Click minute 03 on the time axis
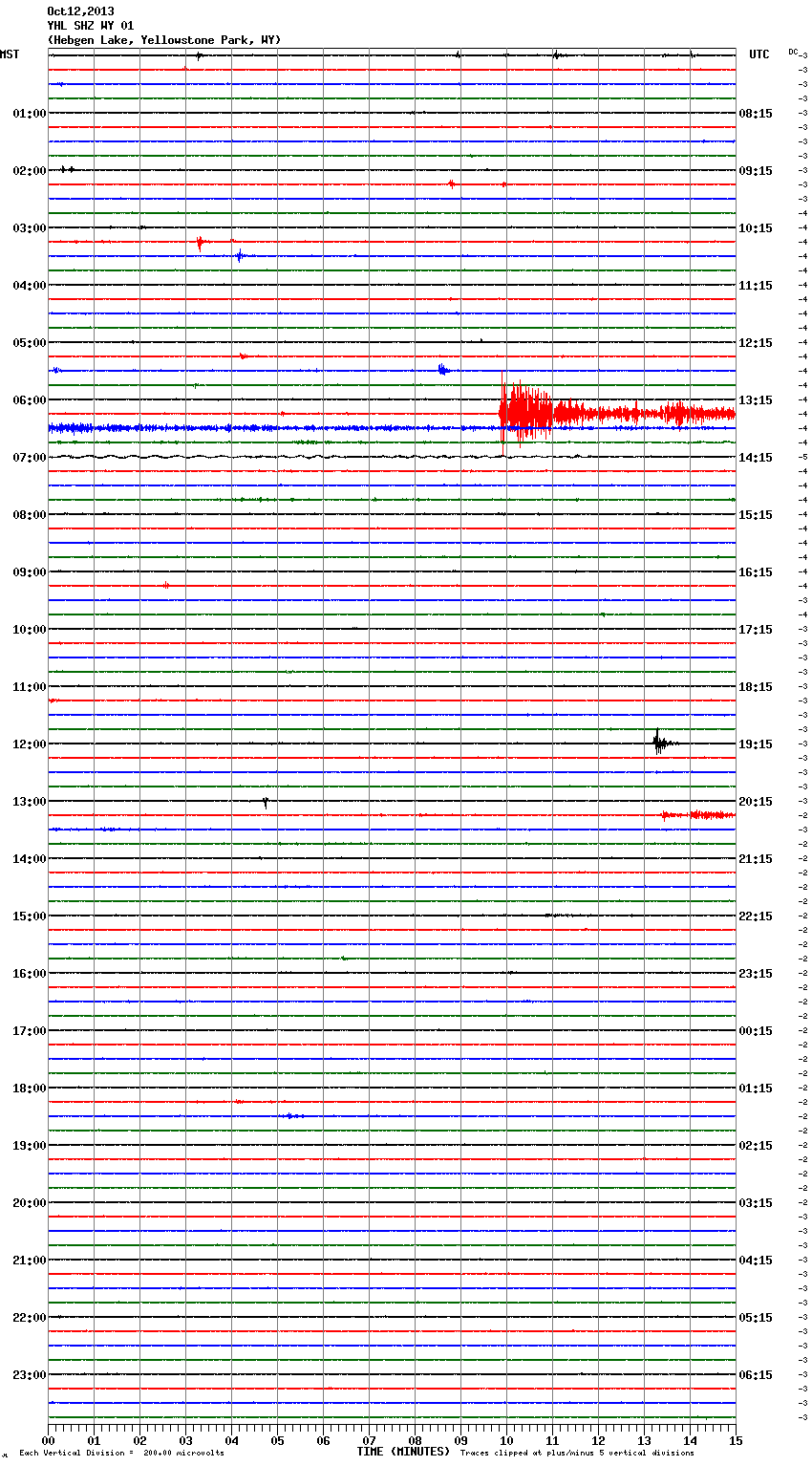Image resolution: width=812 pixels, height=1466 pixels. [185, 1441]
